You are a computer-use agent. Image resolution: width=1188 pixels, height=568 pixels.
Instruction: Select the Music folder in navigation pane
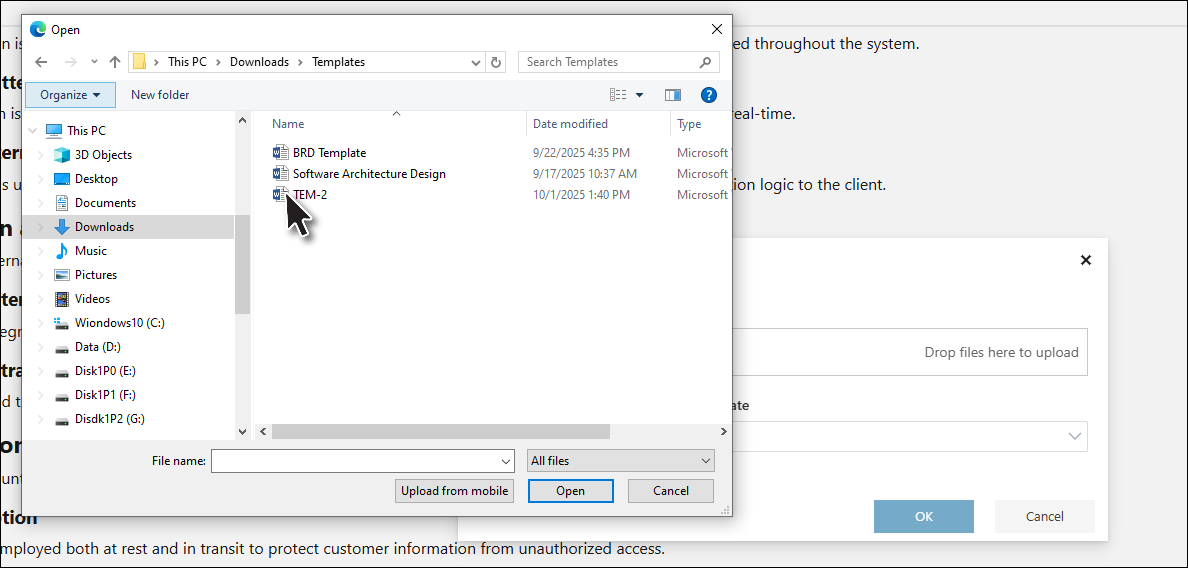[x=90, y=251]
